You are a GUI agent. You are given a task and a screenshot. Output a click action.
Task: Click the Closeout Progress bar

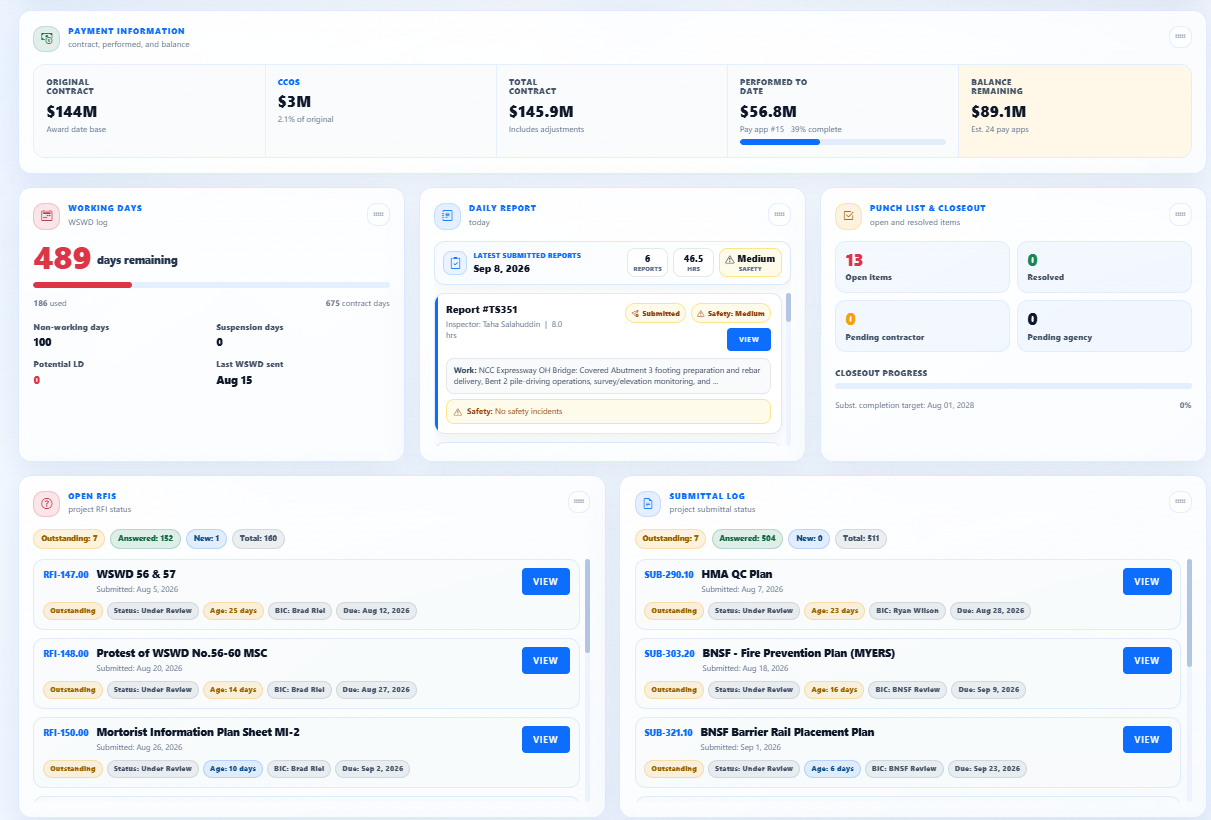1013,385
